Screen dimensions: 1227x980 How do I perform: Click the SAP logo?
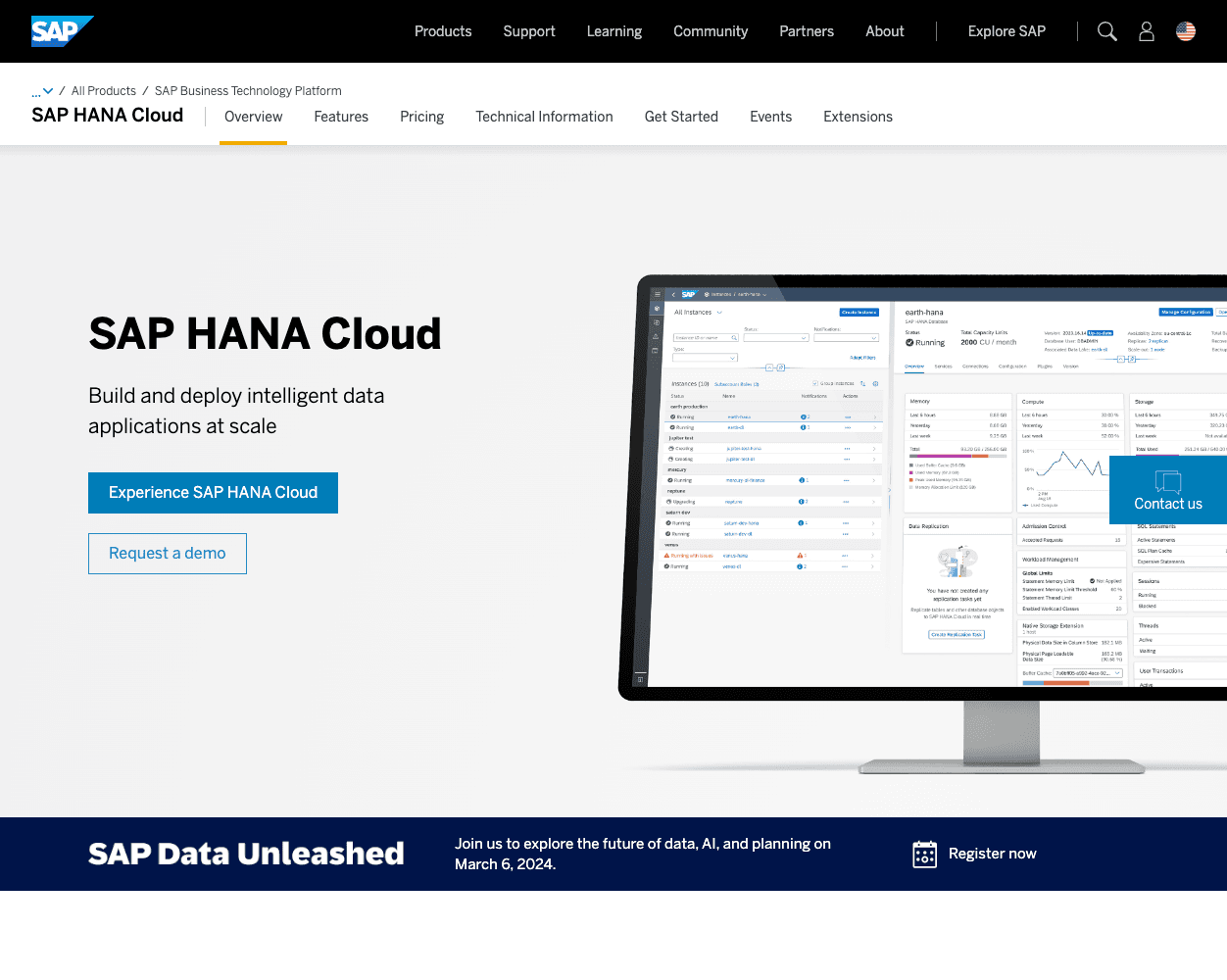point(62,31)
